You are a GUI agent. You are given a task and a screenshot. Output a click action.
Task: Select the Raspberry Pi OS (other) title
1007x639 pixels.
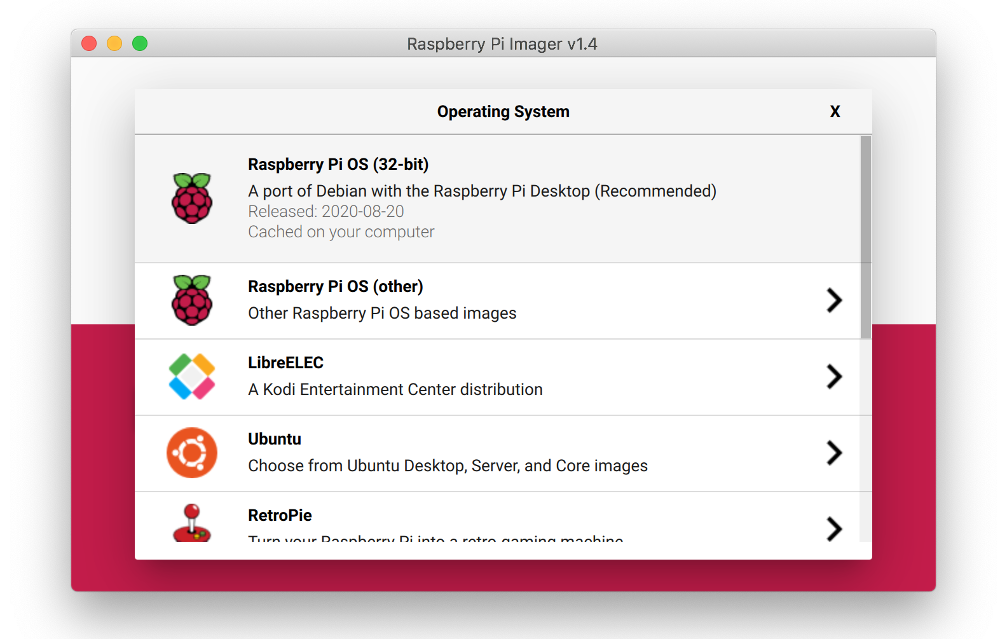coord(335,286)
